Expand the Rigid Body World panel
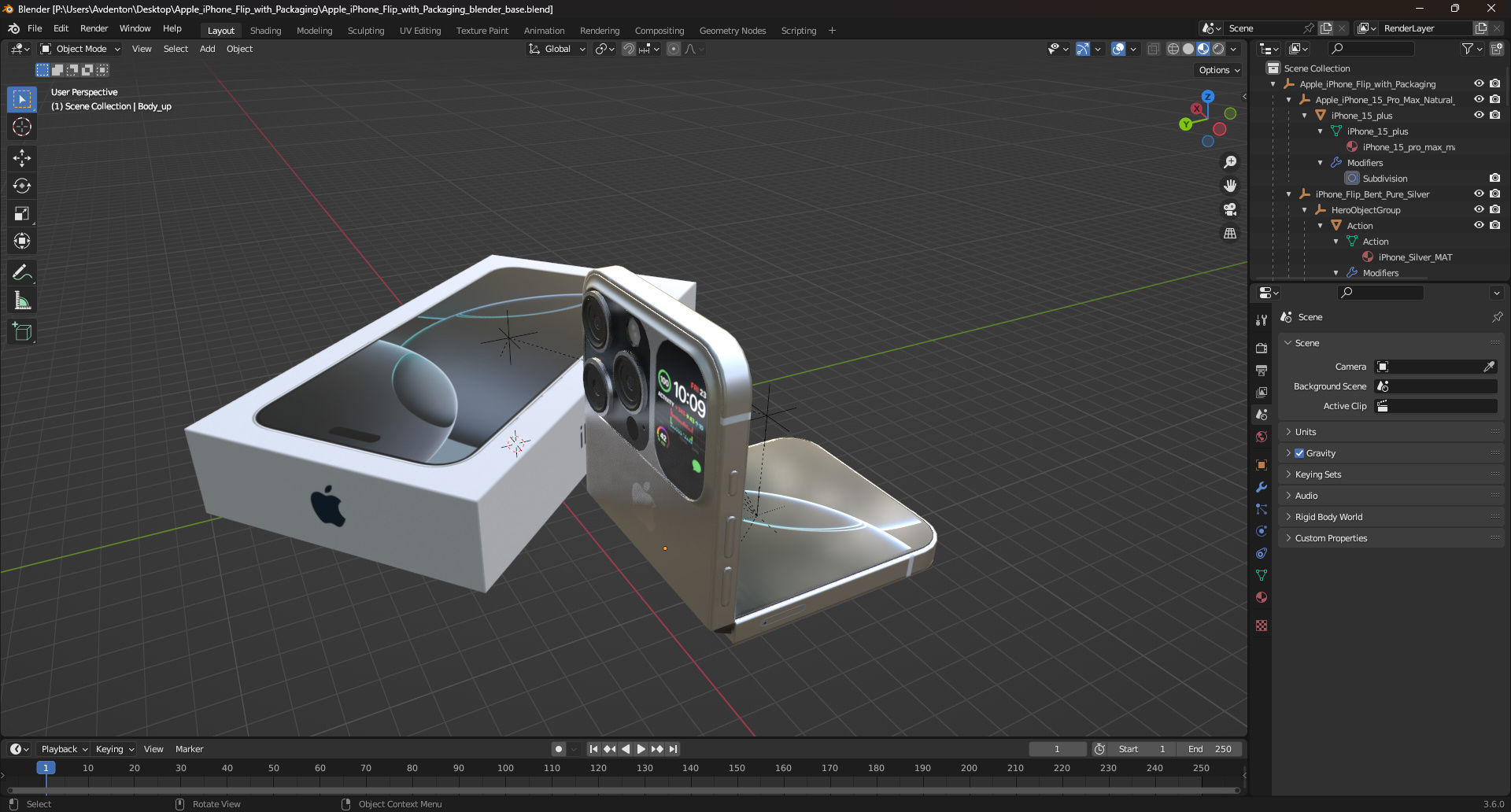The width and height of the screenshot is (1511, 812). click(1391, 517)
